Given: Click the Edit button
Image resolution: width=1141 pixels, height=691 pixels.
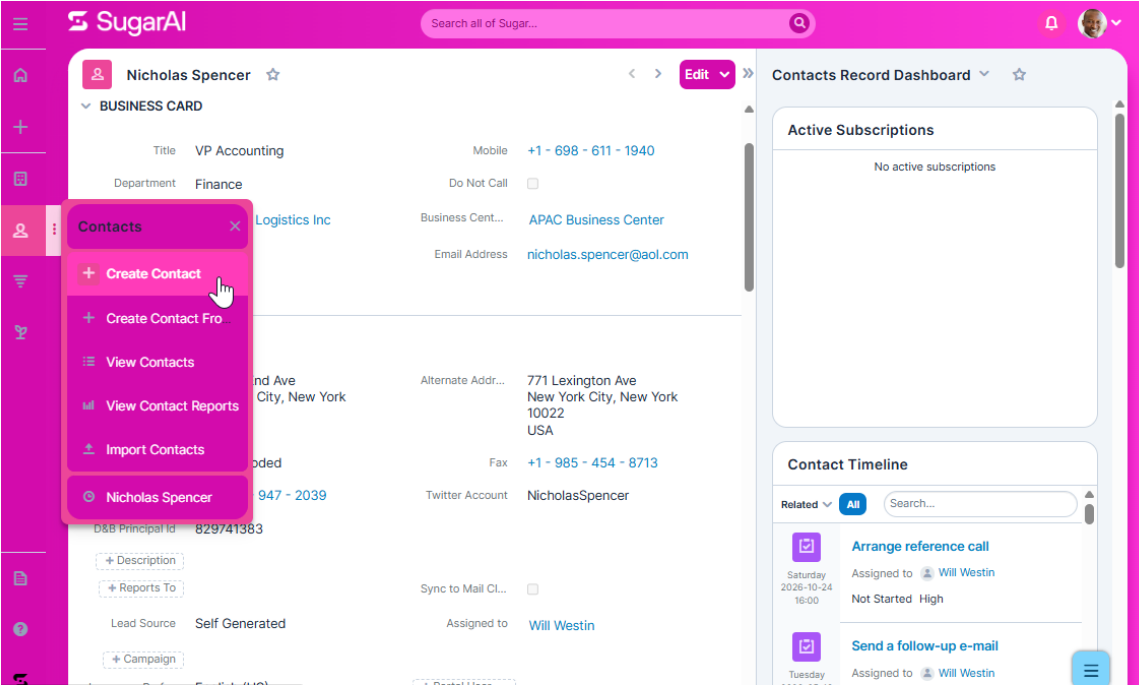Looking at the screenshot, I should [x=697, y=74].
